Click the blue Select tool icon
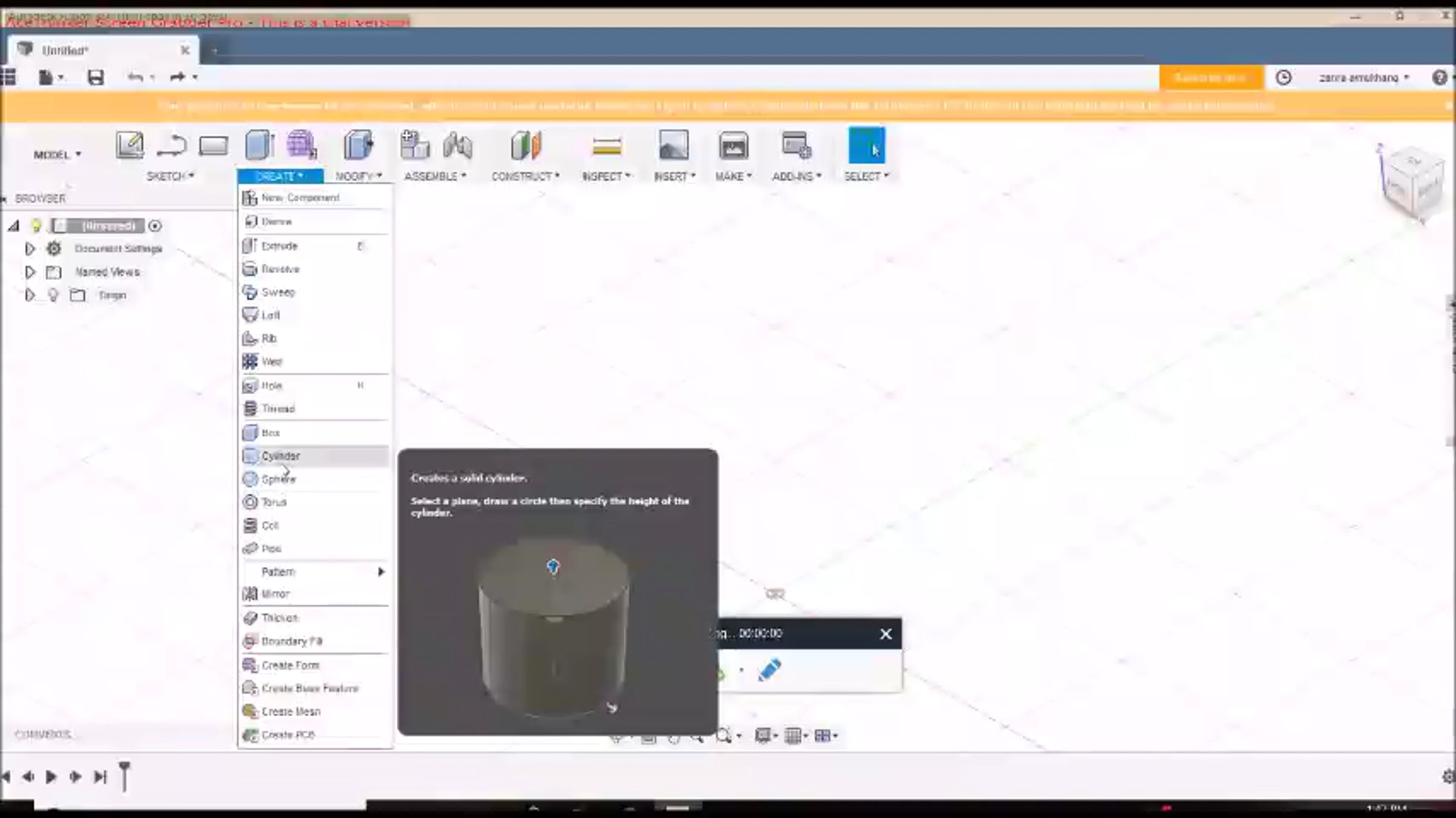Viewport: 1456px width, 818px height. pyautogui.click(x=866, y=146)
